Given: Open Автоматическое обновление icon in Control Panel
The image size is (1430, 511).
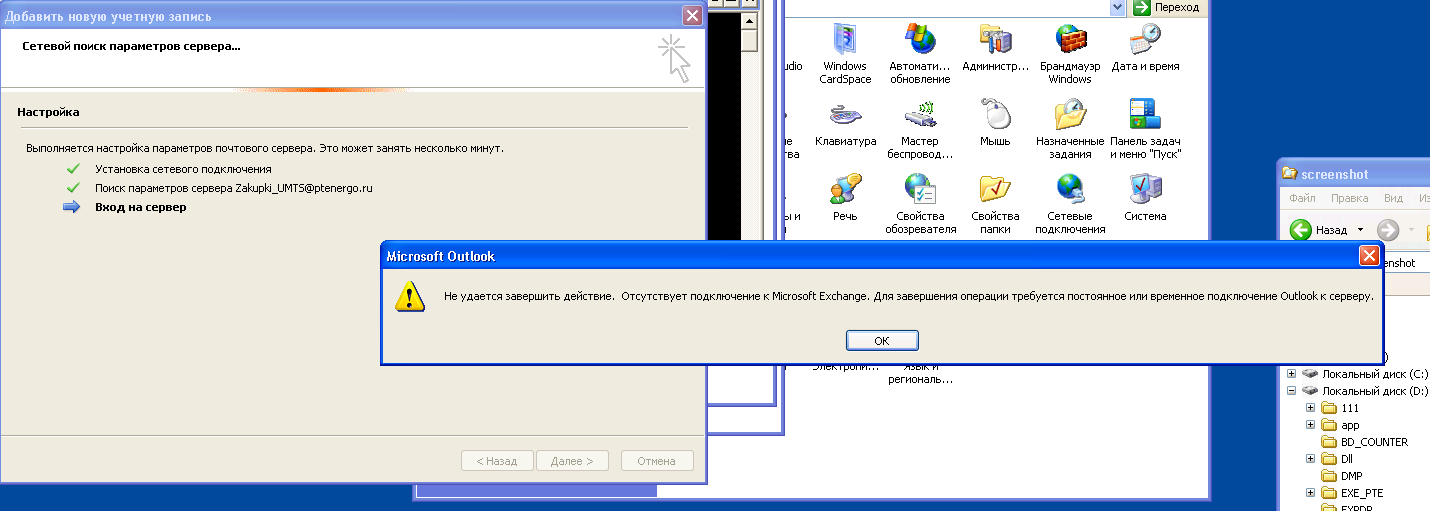Looking at the screenshot, I should coord(919,53).
